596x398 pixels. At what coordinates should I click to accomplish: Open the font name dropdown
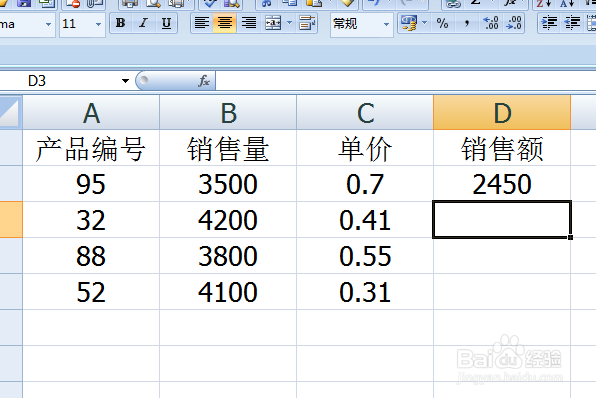(x=48, y=24)
